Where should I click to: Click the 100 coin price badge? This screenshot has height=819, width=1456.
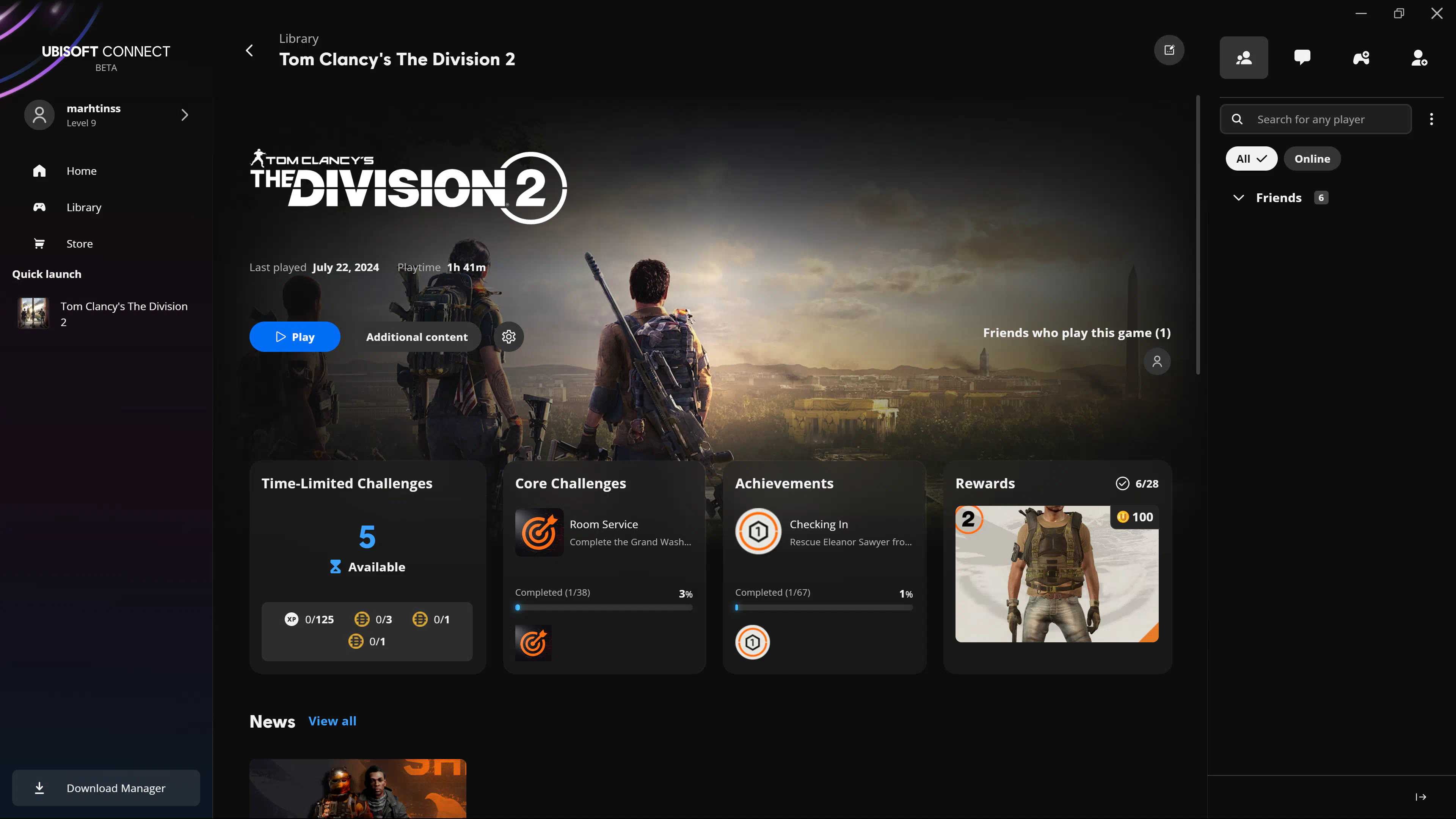[x=1136, y=517]
